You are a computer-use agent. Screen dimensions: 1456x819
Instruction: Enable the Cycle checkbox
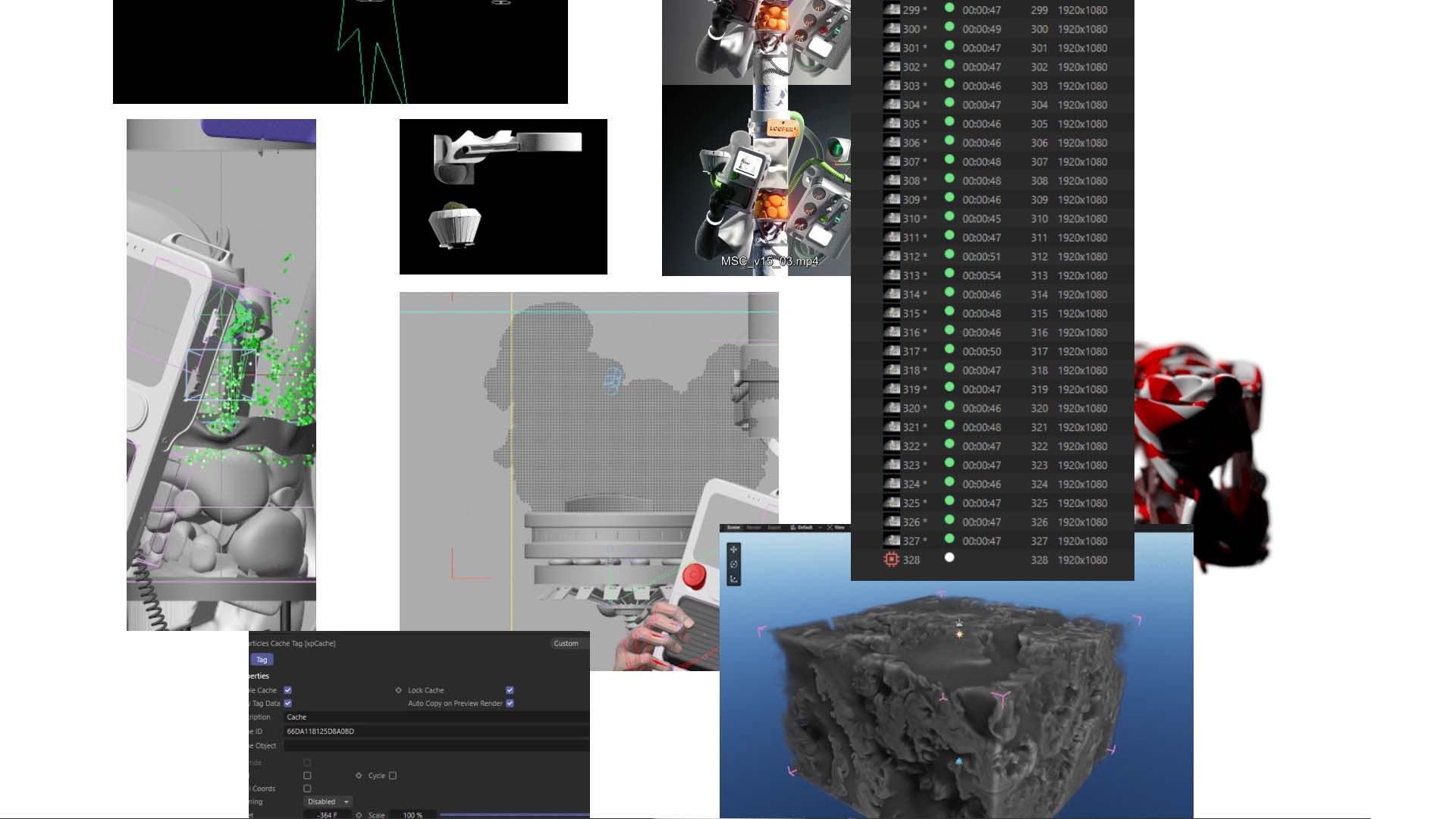pyautogui.click(x=392, y=776)
